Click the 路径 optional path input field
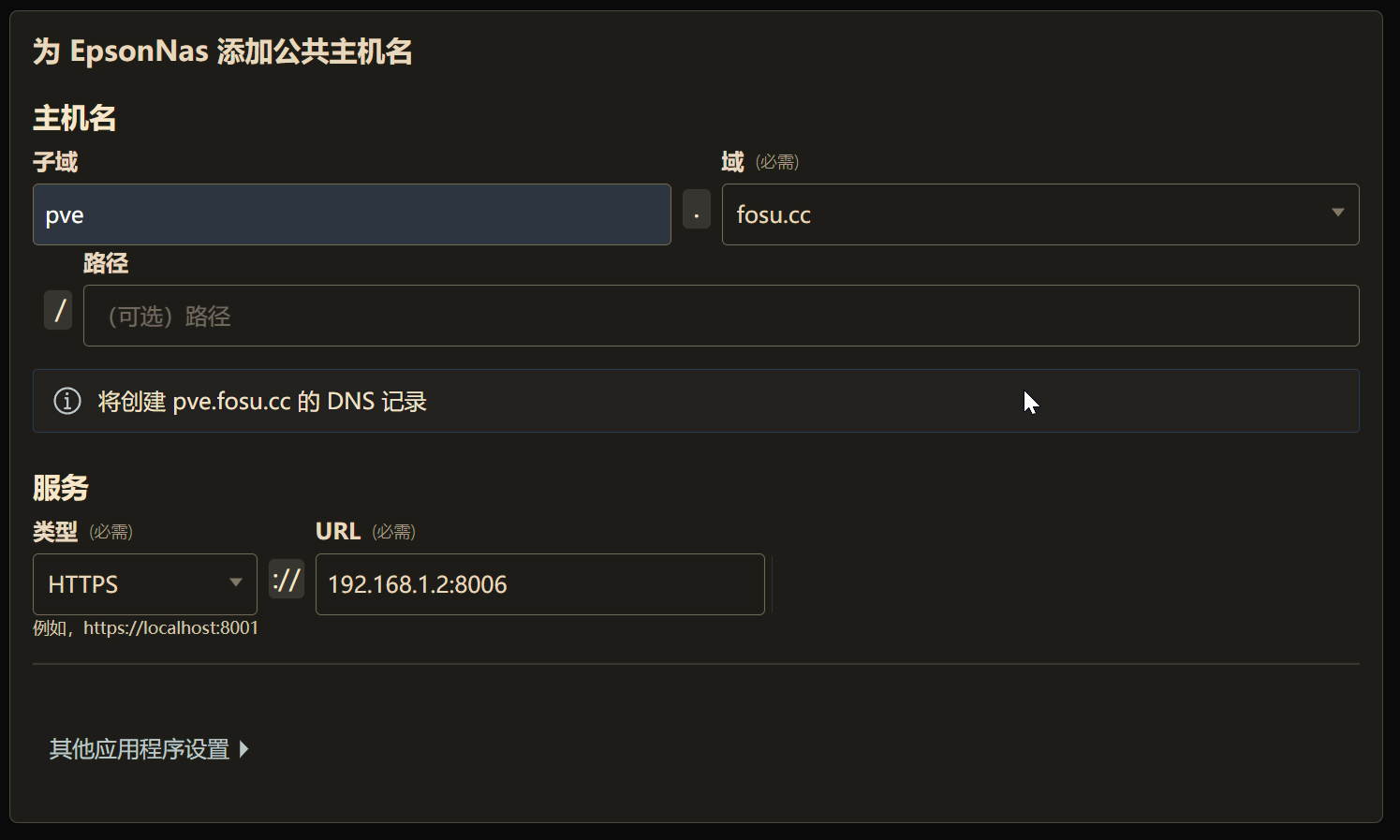Viewport: 1400px width, 840px height. (721, 316)
